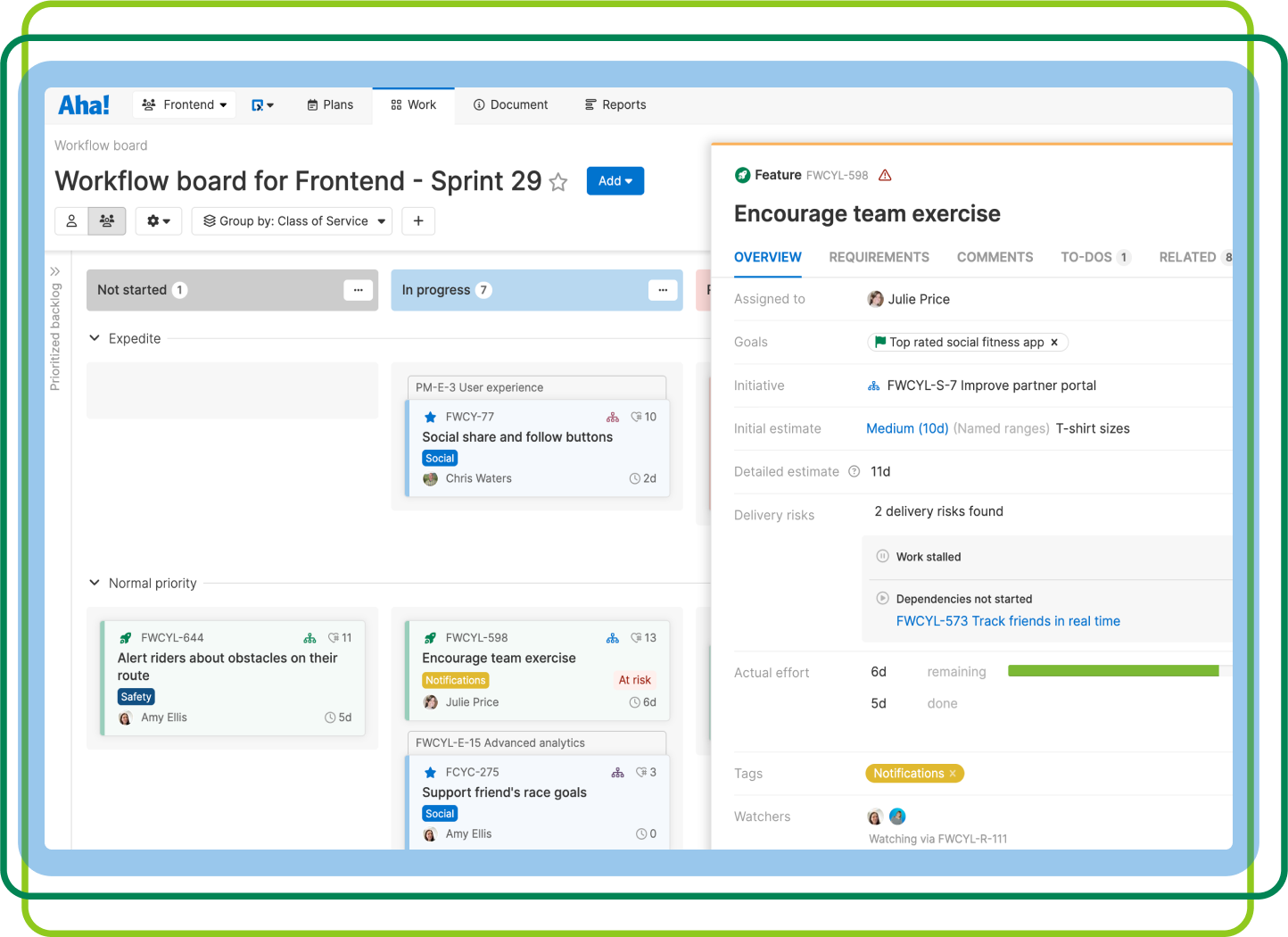Viewport: 1288px width, 937px height.
Task: Click the red delivery risk warning icon
Action: [x=885, y=176]
